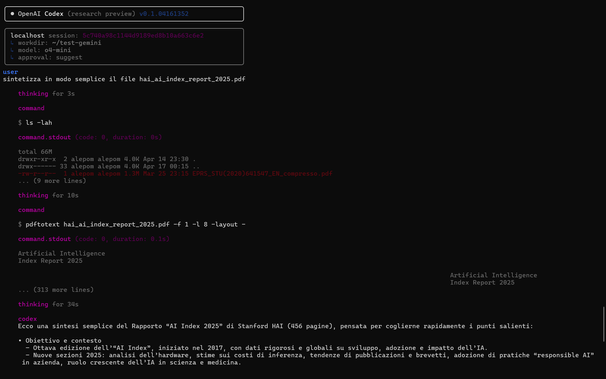Click the localhost label in session box

click(x=27, y=36)
